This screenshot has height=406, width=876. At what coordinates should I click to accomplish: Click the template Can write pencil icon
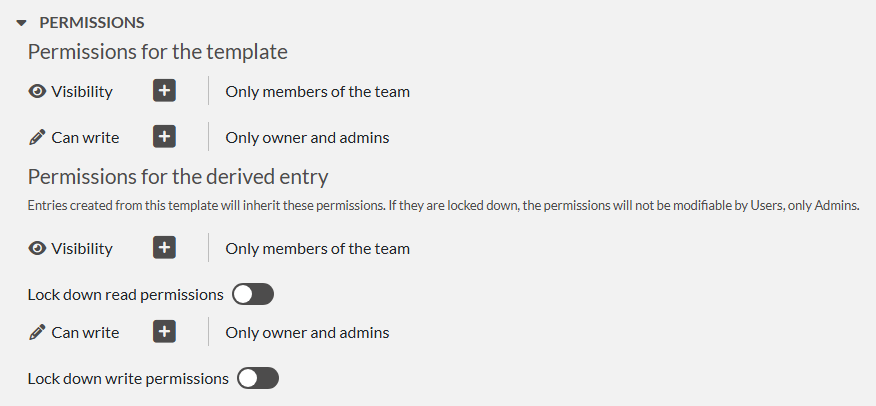(x=37, y=137)
